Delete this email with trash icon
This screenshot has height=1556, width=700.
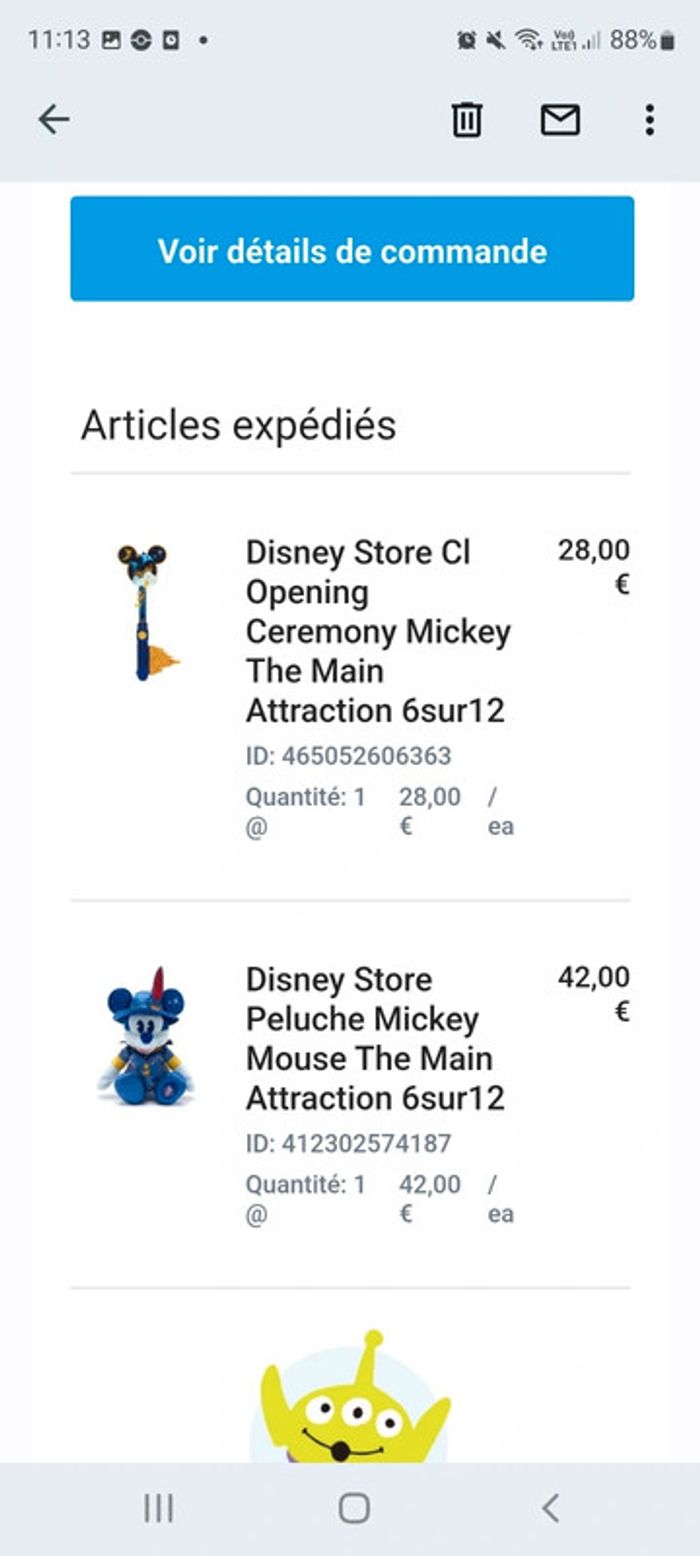(x=466, y=120)
